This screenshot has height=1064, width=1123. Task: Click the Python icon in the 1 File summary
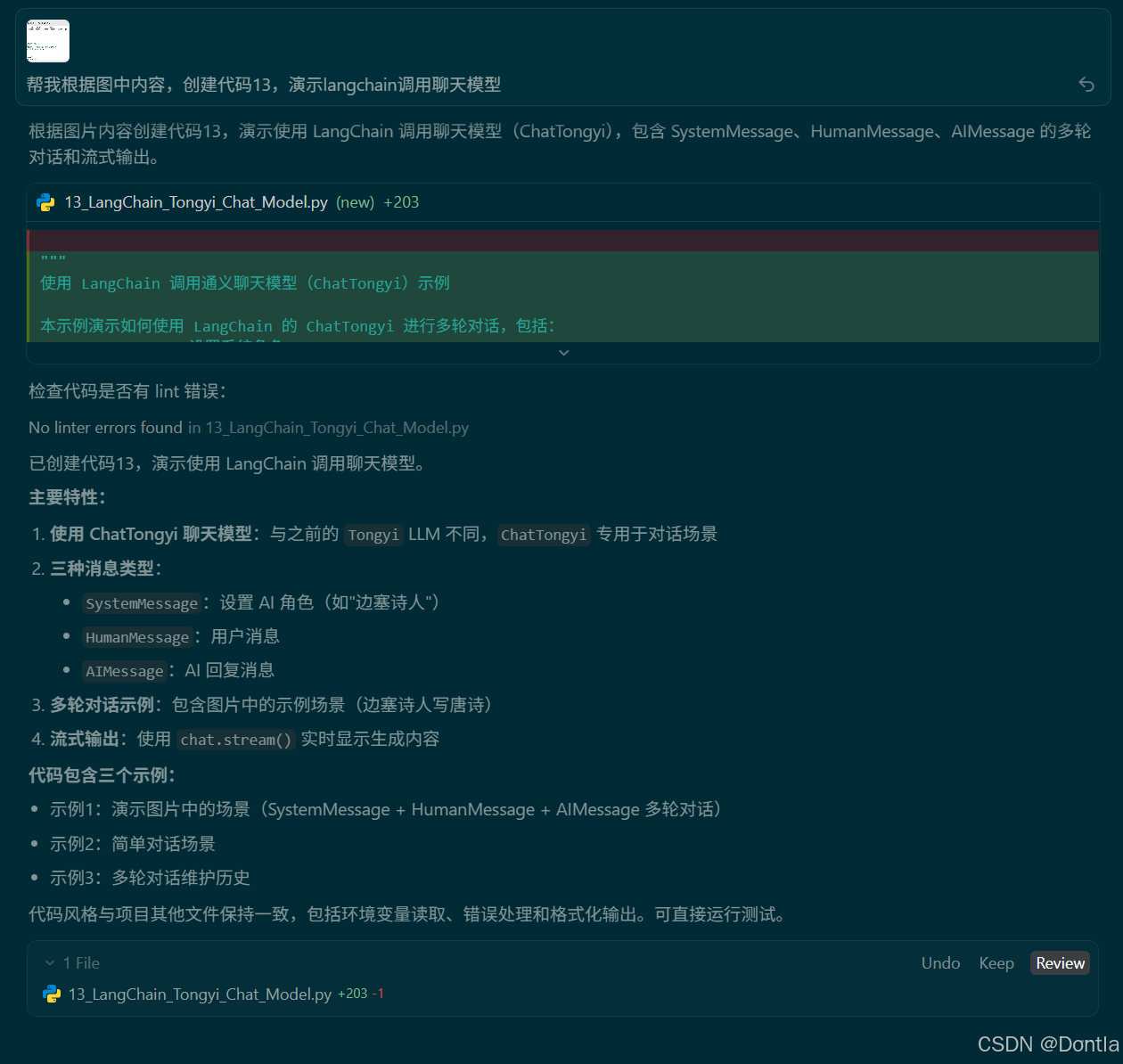pyautogui.click(x=52, y=994)
